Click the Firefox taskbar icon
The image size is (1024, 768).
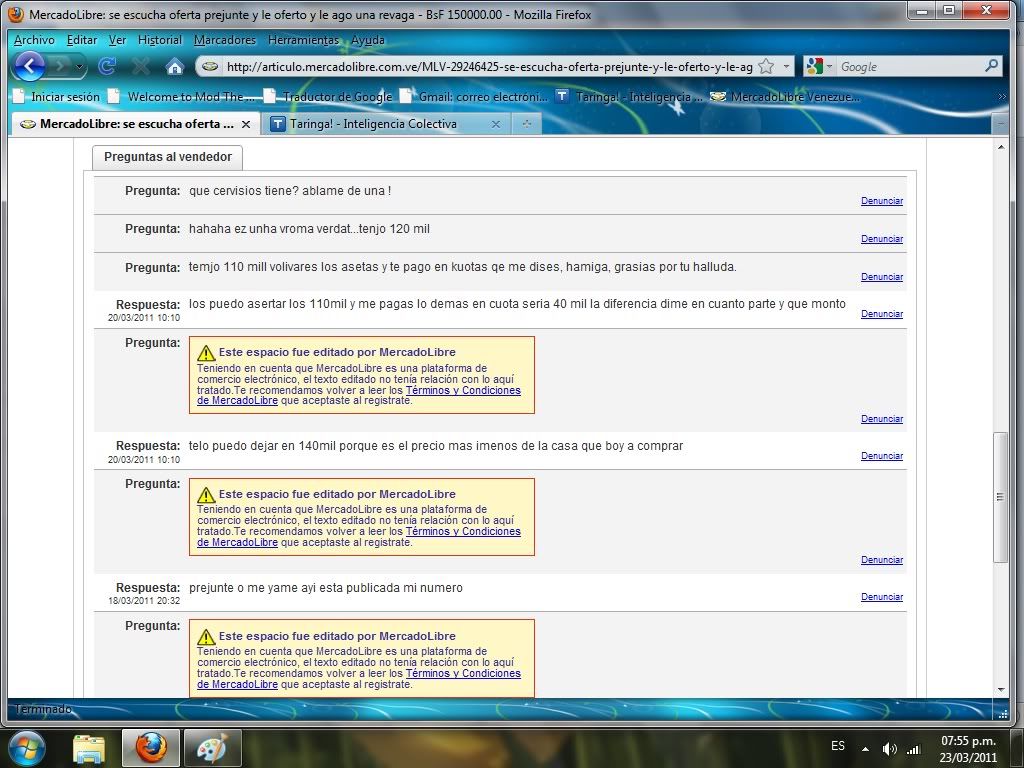150,748
